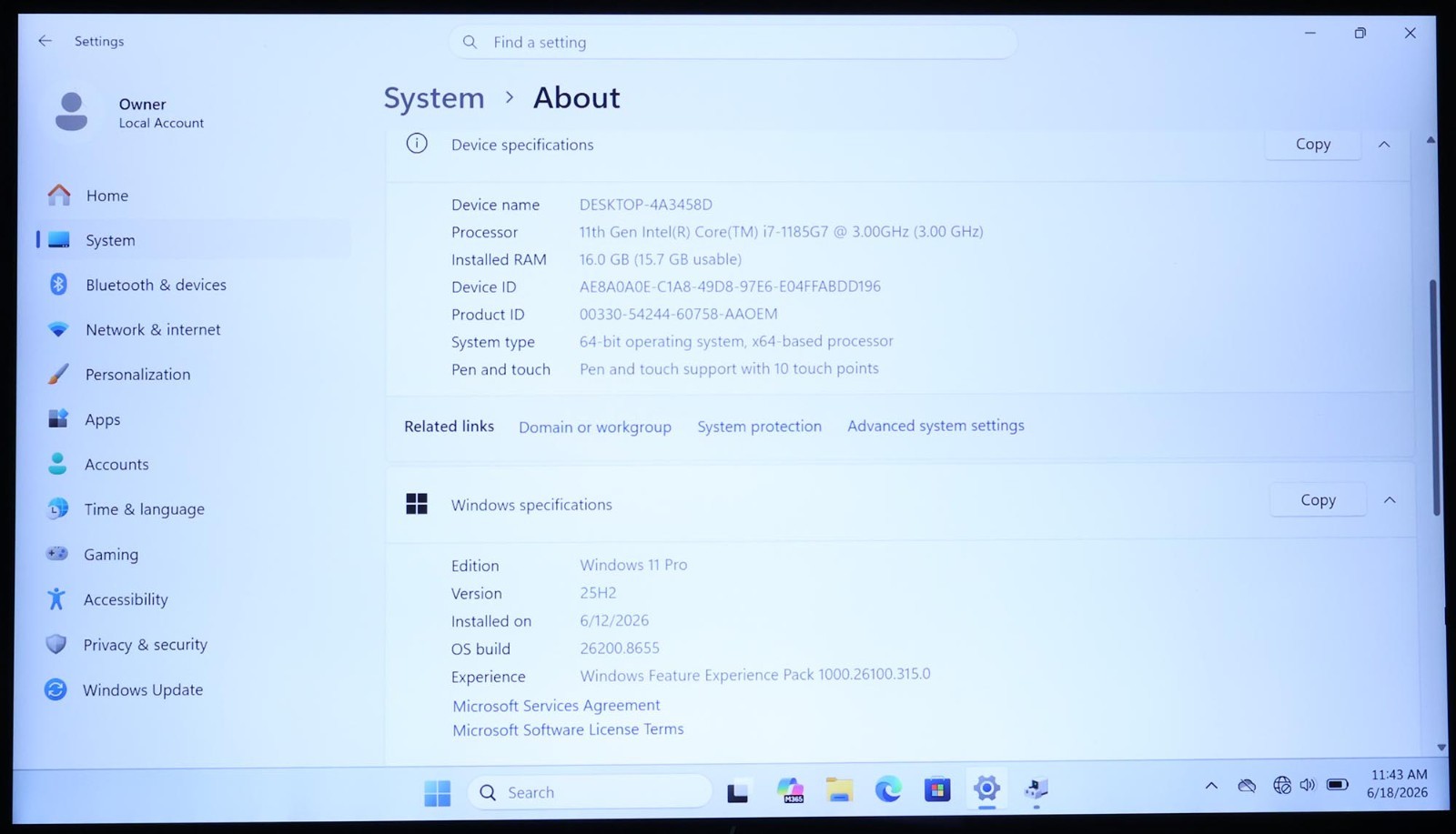Click the device name DESKTOP-4A3458D

coord(646,205)
